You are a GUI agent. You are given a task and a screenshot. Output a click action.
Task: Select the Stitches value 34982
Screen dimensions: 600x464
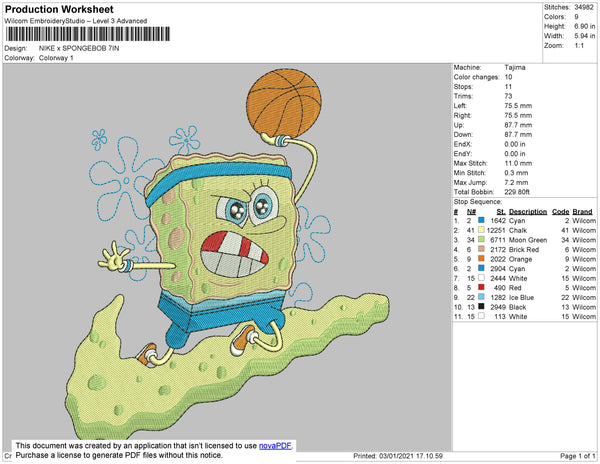pos(584,7)
